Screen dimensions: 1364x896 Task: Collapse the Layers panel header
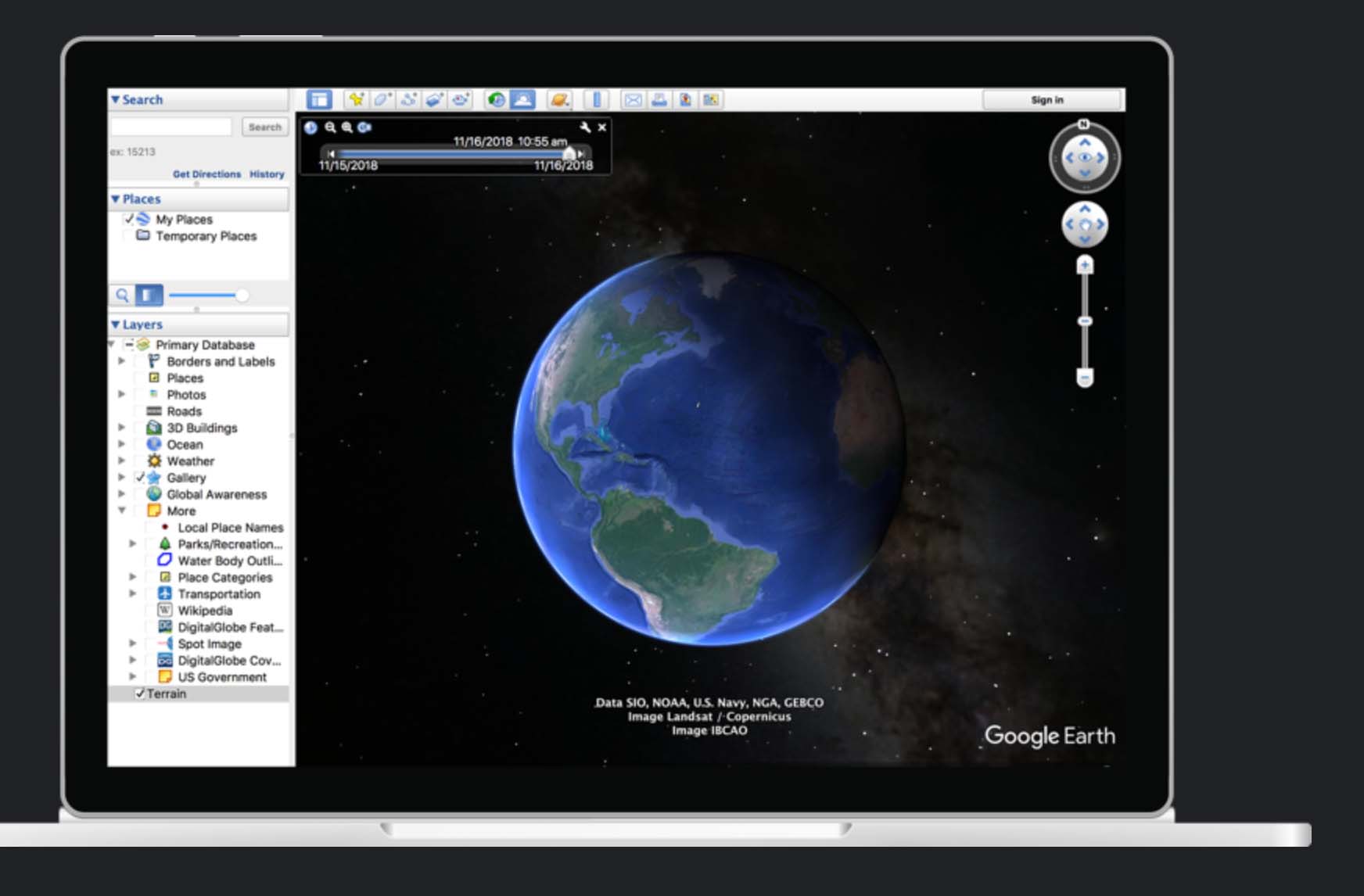pos(116,324)
